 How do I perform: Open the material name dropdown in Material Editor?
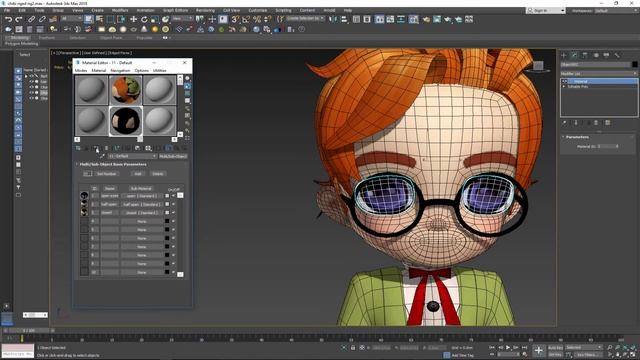click(132, 156)
